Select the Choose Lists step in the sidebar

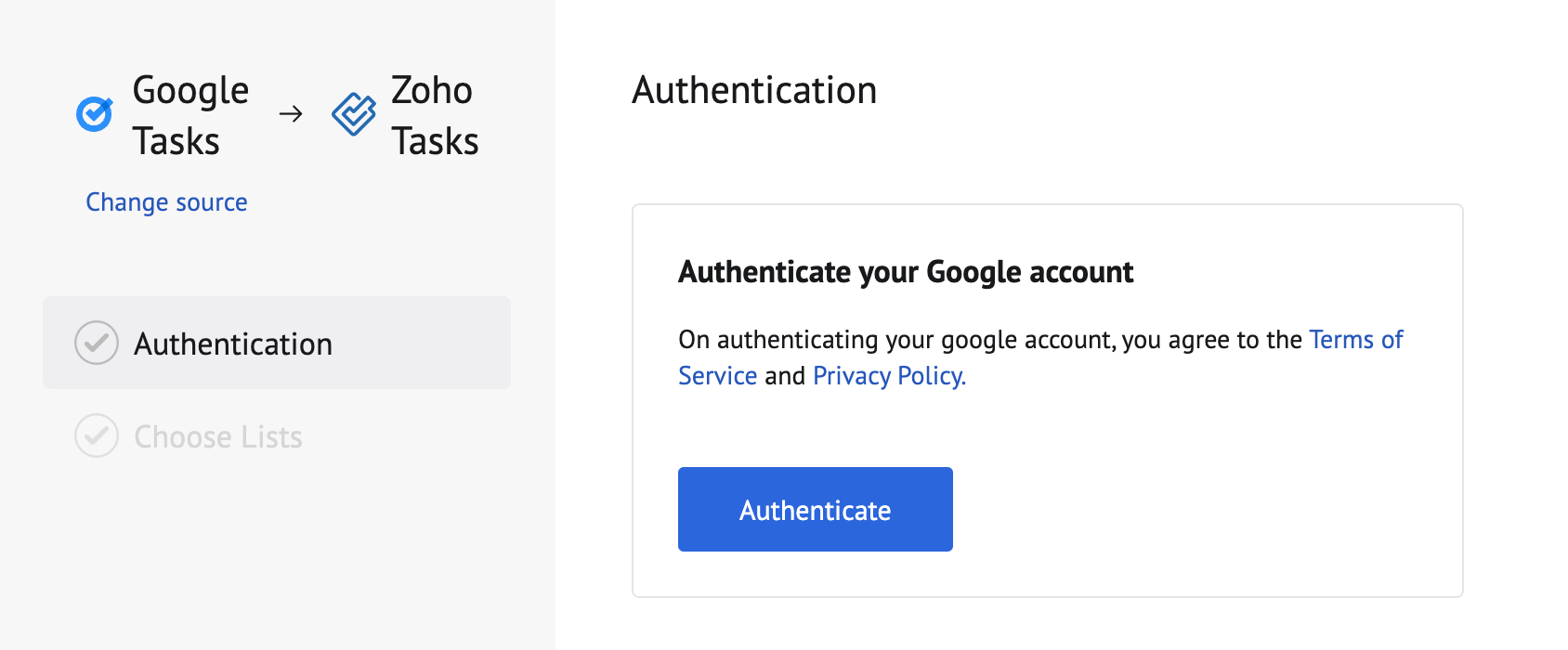217,435
